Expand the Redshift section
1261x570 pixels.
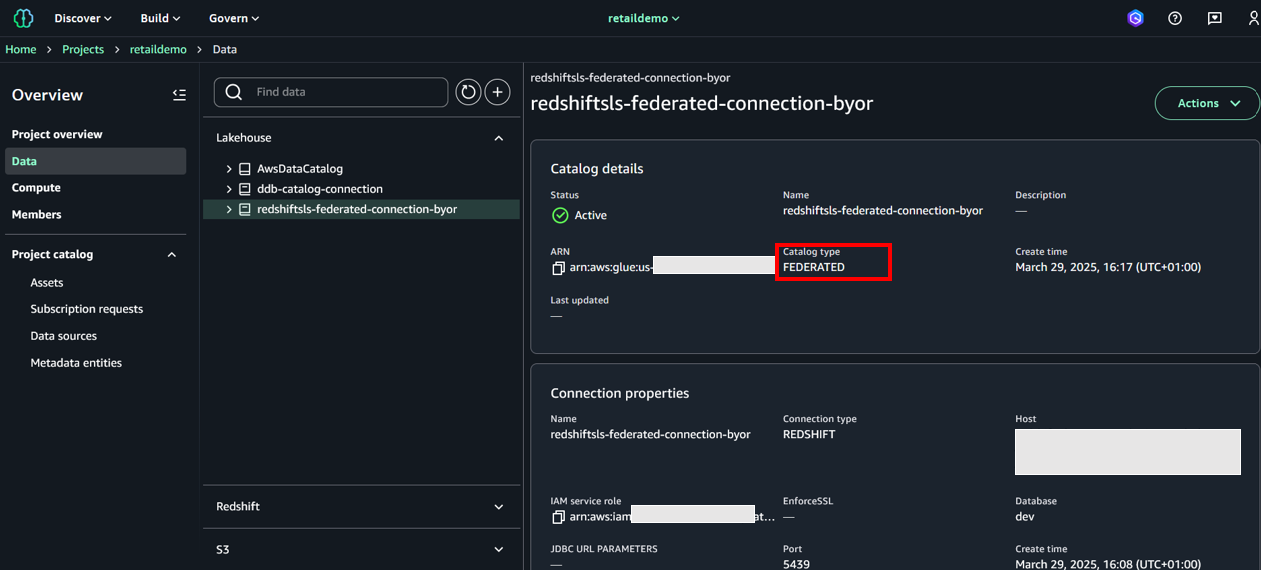(x=499, y=507)
